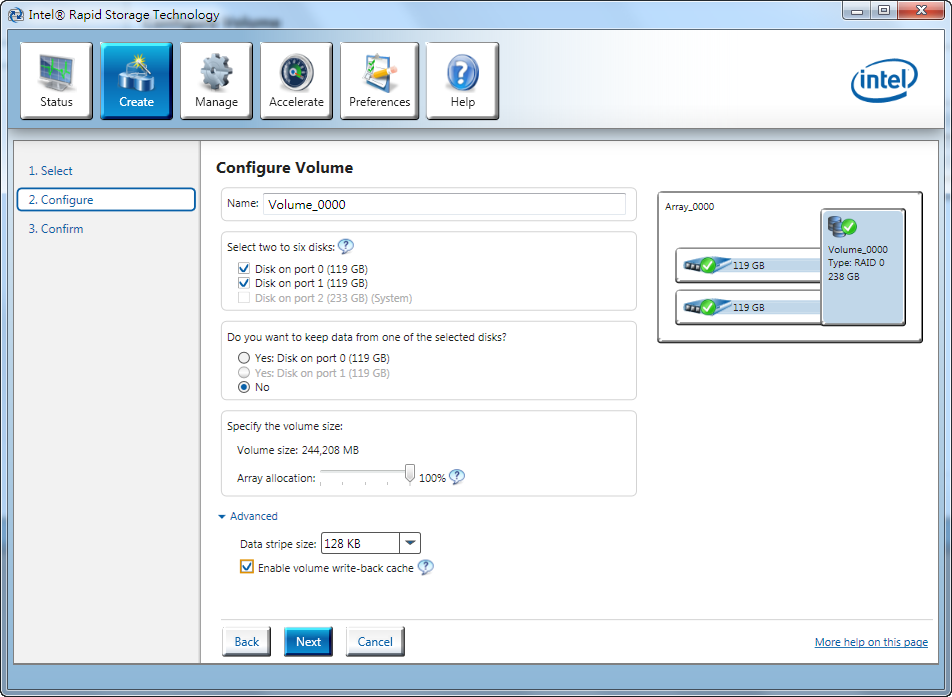The width and height of the screenshot is (952, 697).
Task: Click help icon beside write-back cache option
Action: (425, 567)
